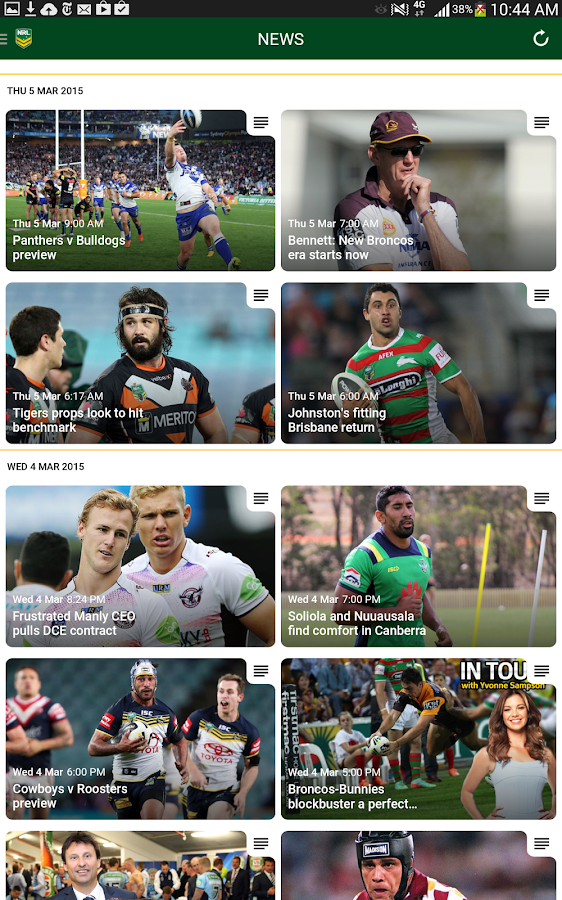Read Tigers props look to hit benchmark

(140, 363)
